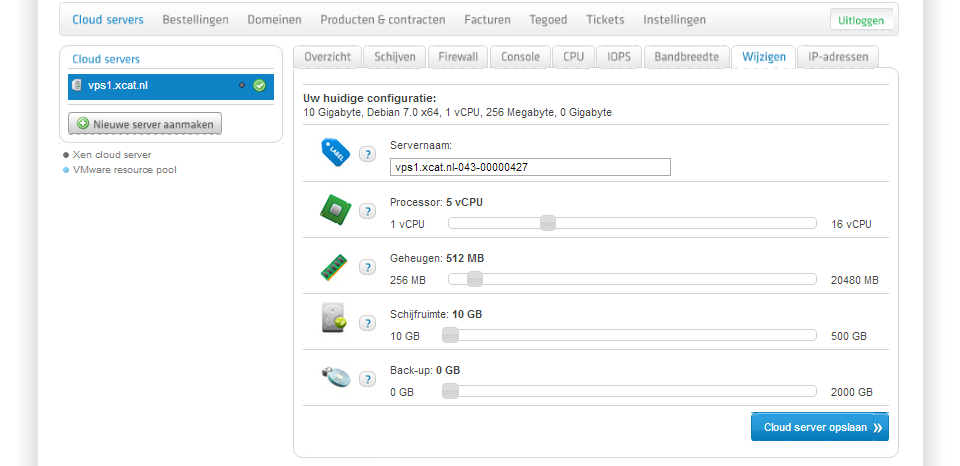Viewport: 960px width, 466px height.
Task: Click the memory RAM stick icon
Action: pos(334,267)
